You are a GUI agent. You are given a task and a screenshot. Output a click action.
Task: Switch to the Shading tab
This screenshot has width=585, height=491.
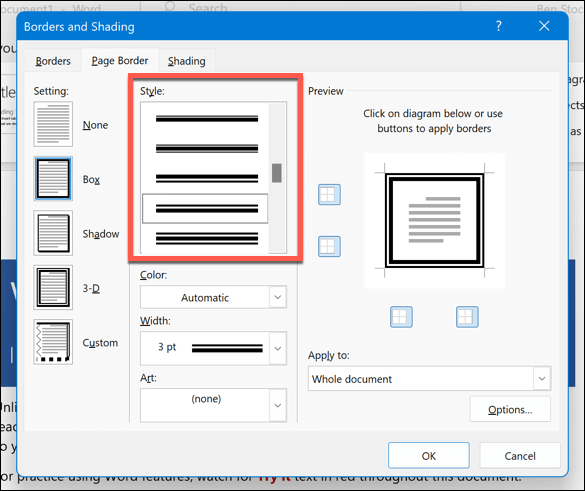187,61
